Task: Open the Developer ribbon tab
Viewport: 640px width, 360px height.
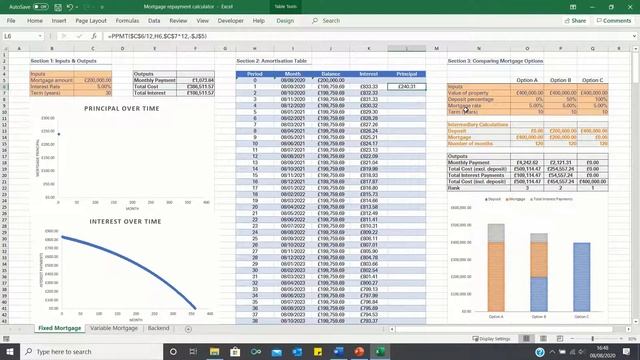Action: (231, 21)
